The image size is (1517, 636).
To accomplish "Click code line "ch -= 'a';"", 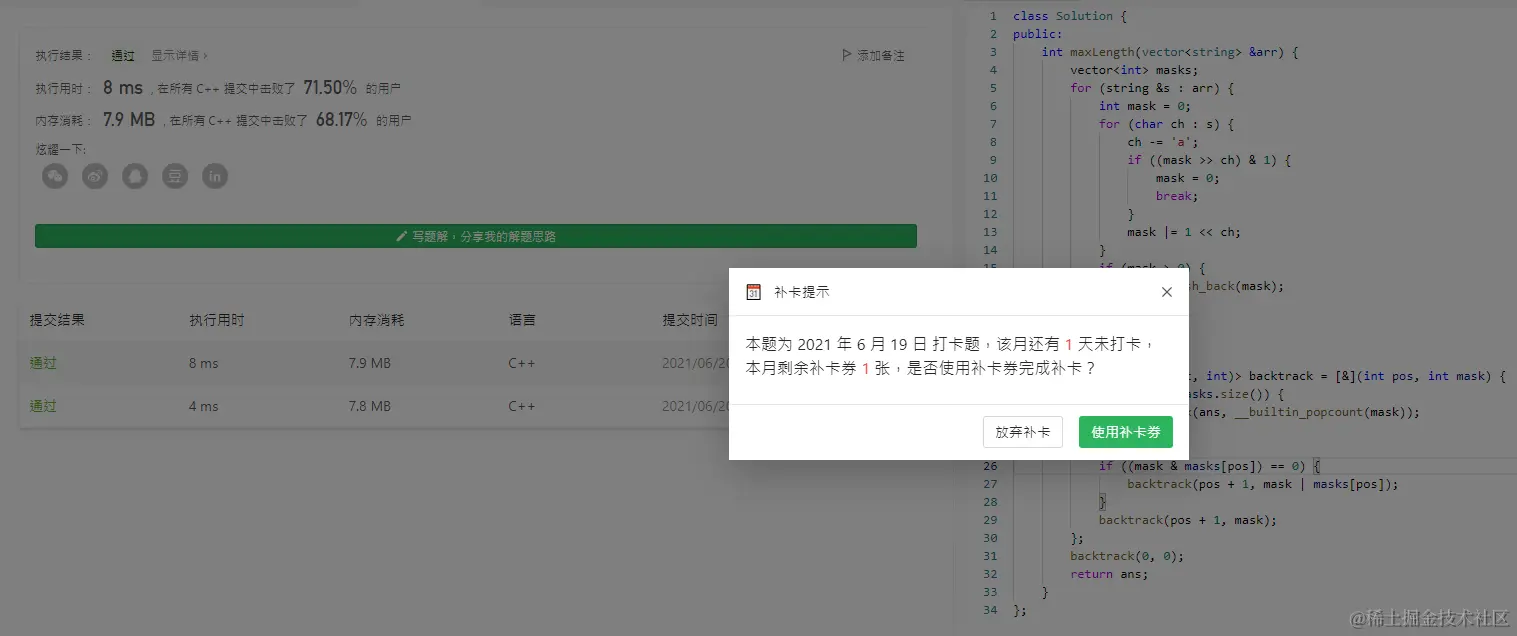I will 1163,142.
